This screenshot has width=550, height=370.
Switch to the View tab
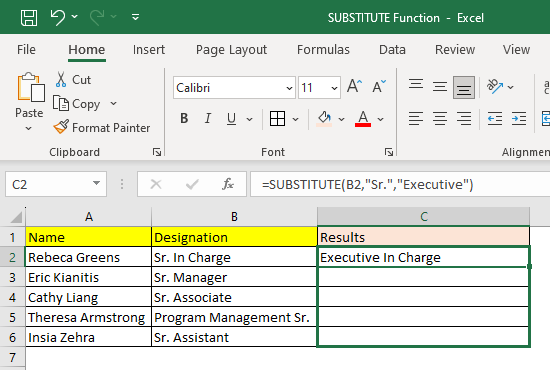point(516,50)
